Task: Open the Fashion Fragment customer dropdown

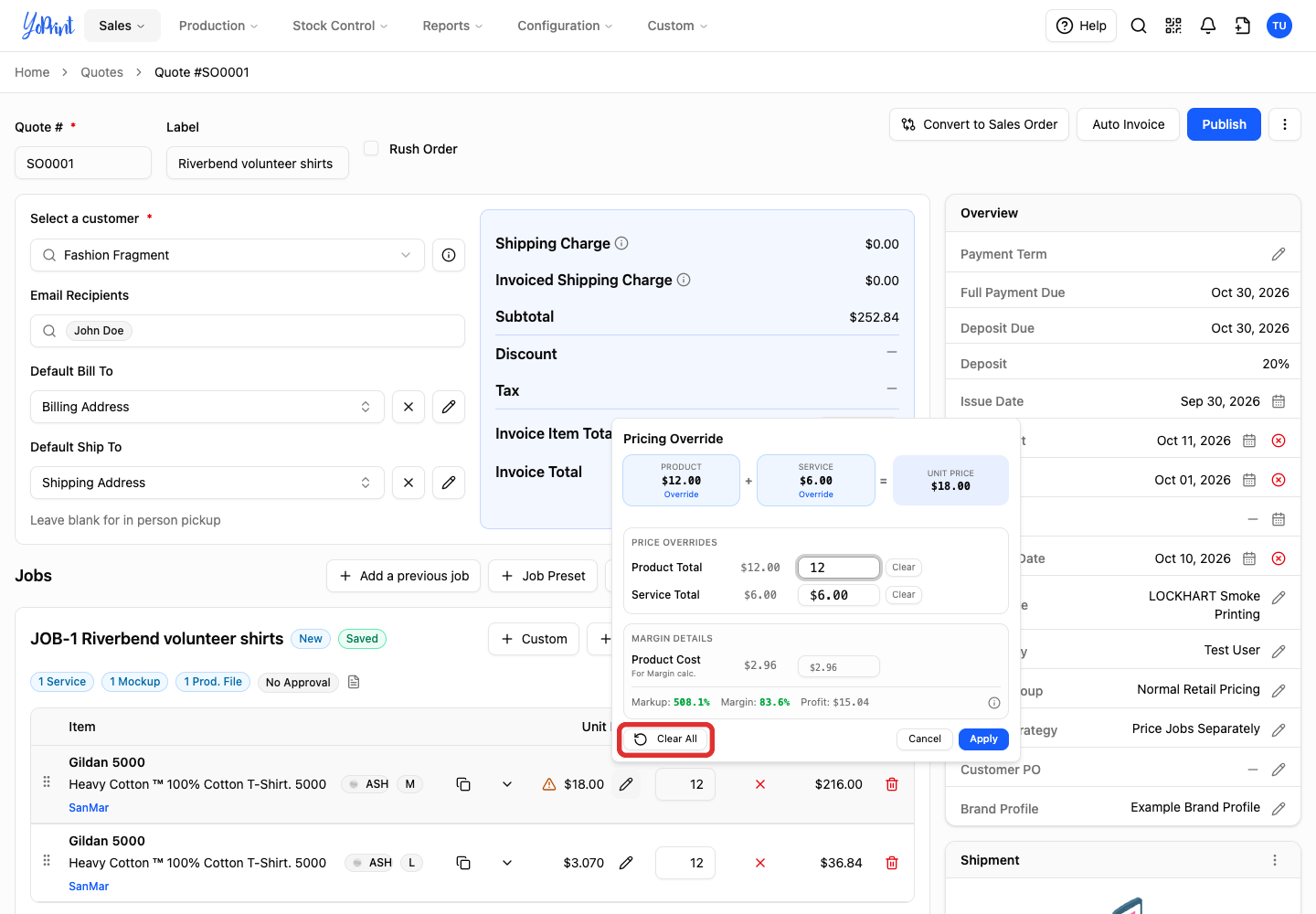Action: pos(228,255)
